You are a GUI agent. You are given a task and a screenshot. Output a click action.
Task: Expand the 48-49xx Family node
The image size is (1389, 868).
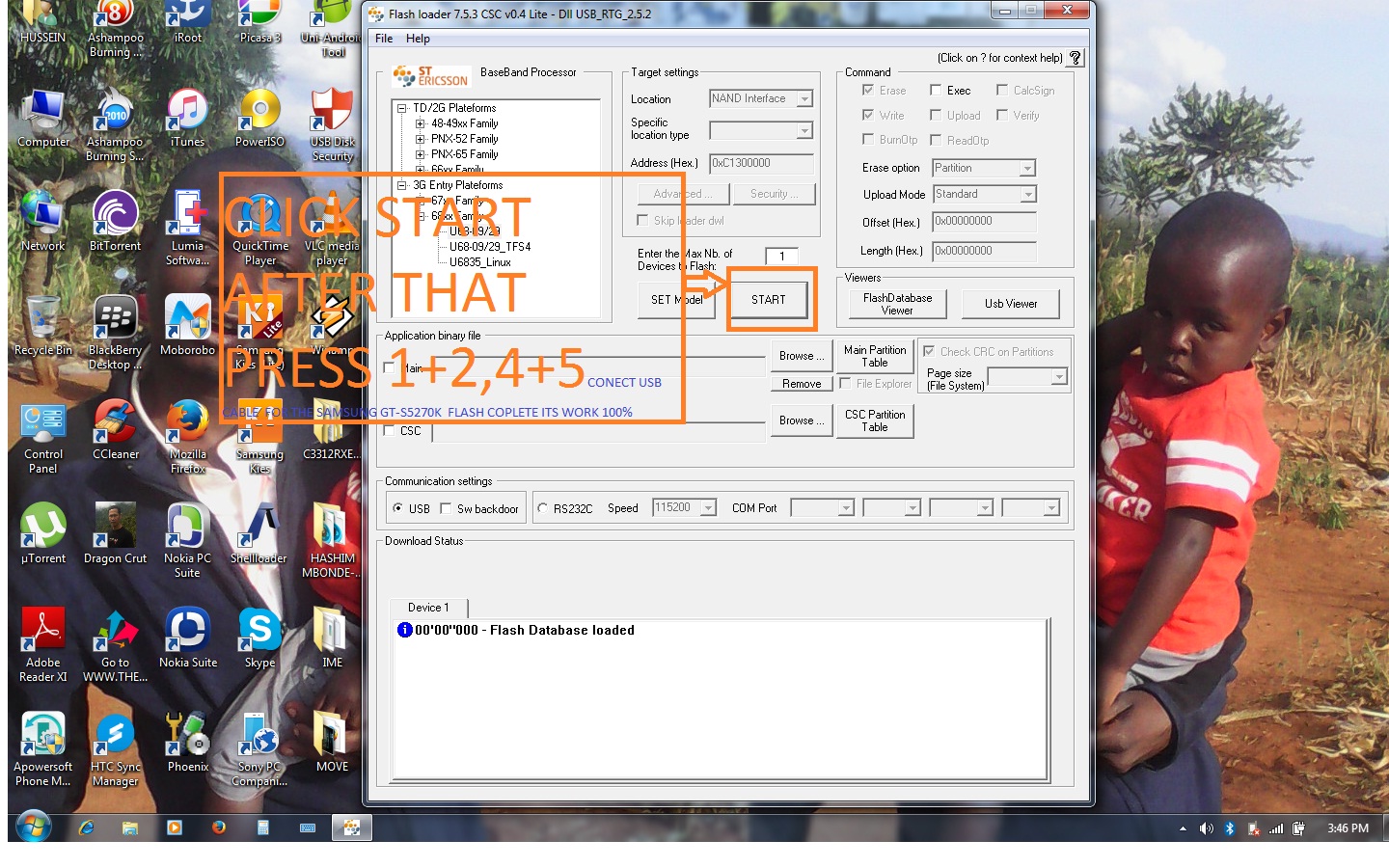tap(421, 123)
